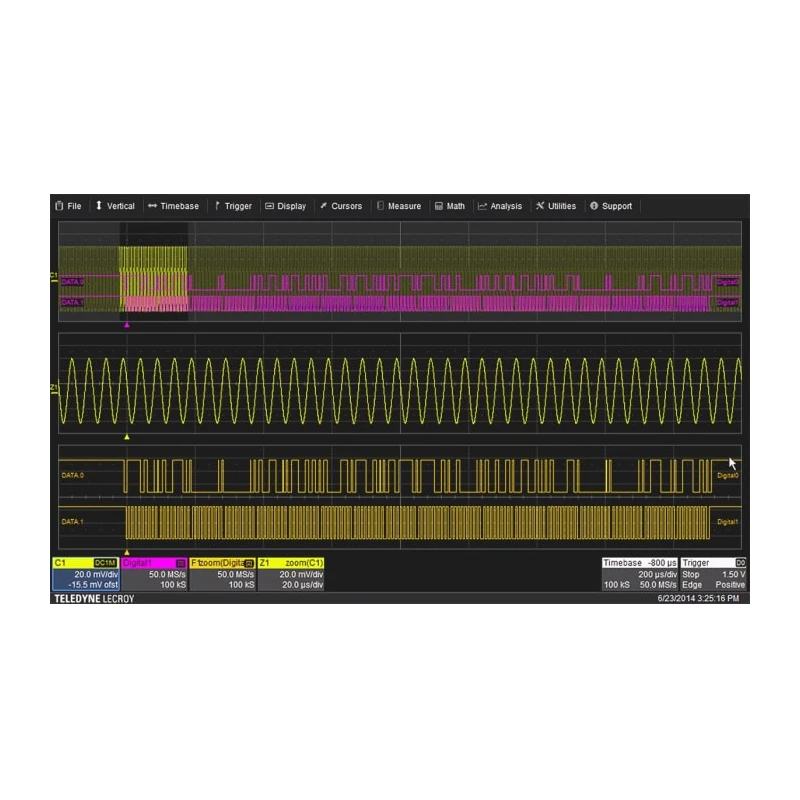The height and width of the screenshot is (800, 800).
Task: Click the orange Digital1 label in bottom grid
Action: 728,522
